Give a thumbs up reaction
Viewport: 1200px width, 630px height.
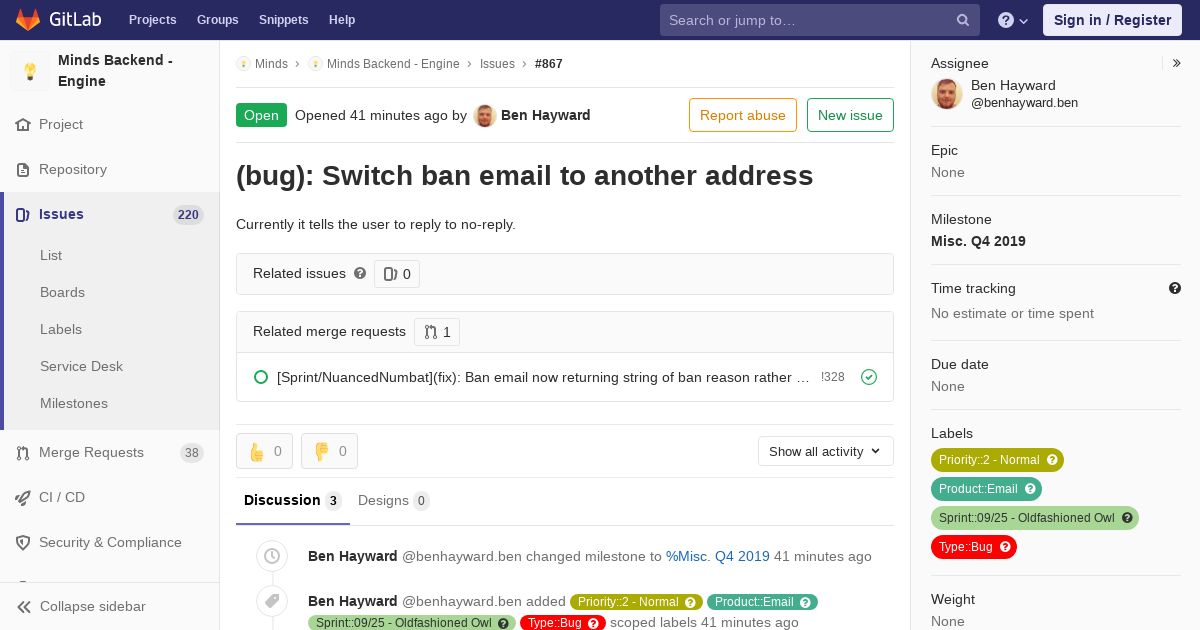(264, 451)
